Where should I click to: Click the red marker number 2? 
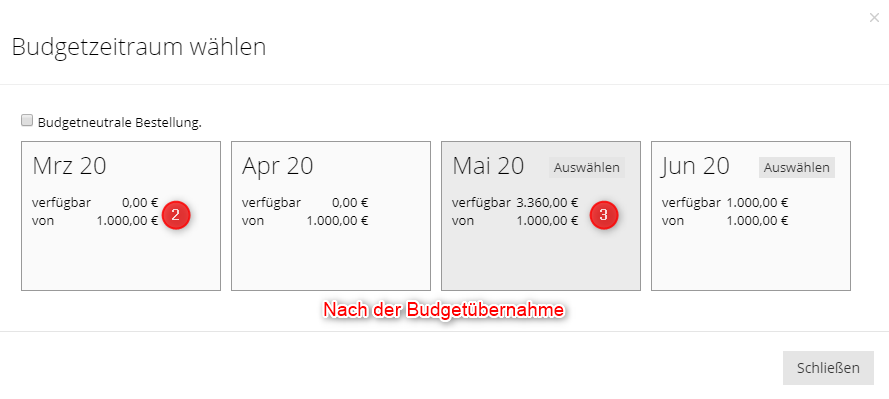coord(175,215)
